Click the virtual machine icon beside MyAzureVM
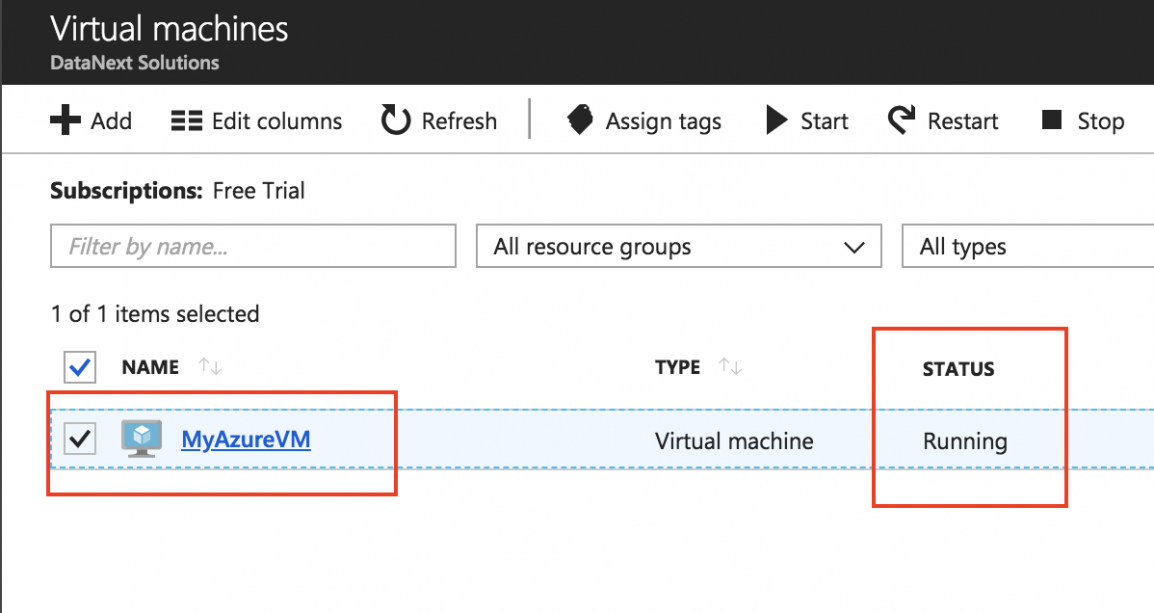 coord(140,439)
